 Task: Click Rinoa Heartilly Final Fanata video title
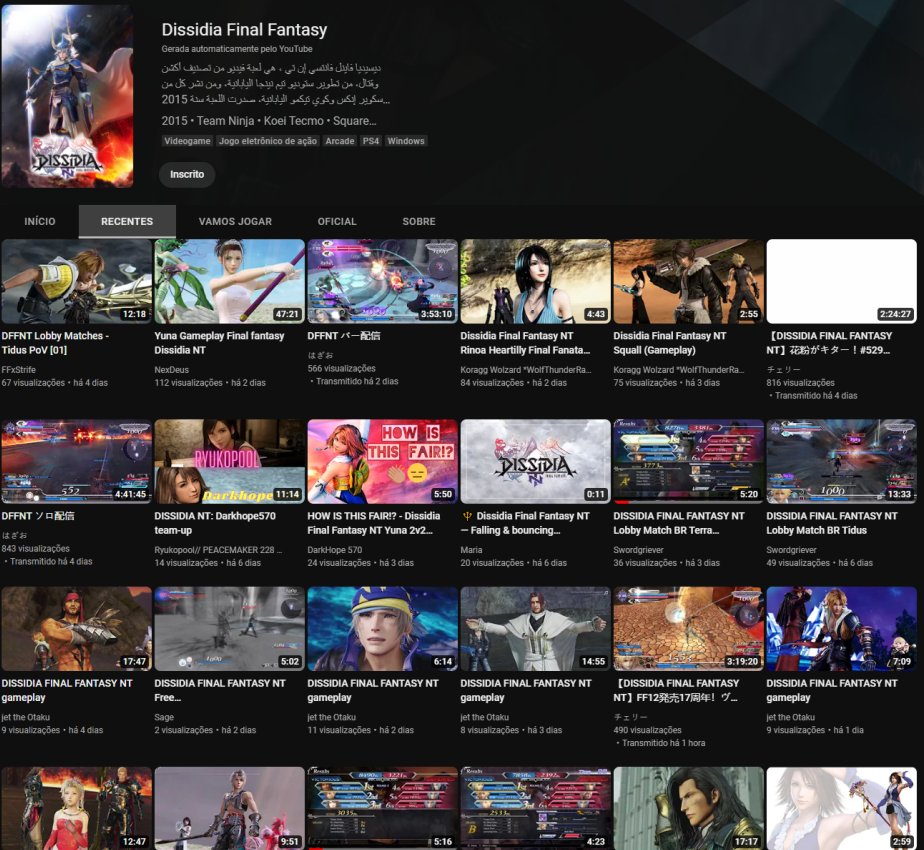click(x=525, y=343)
